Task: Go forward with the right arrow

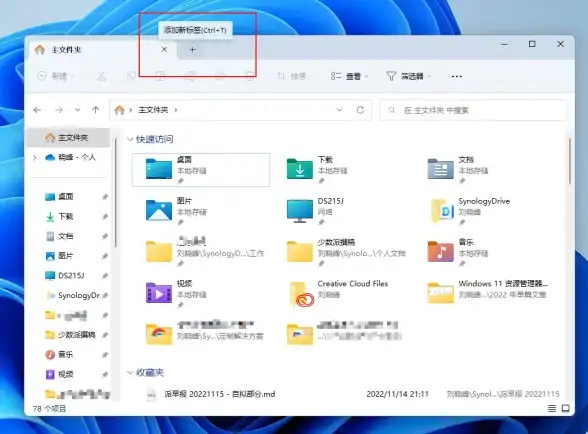Action: 59,110
